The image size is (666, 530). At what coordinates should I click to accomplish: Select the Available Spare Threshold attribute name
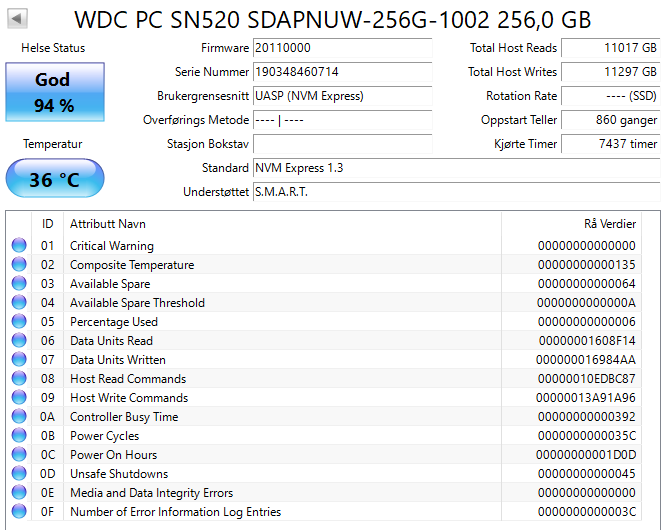[137, 303]
